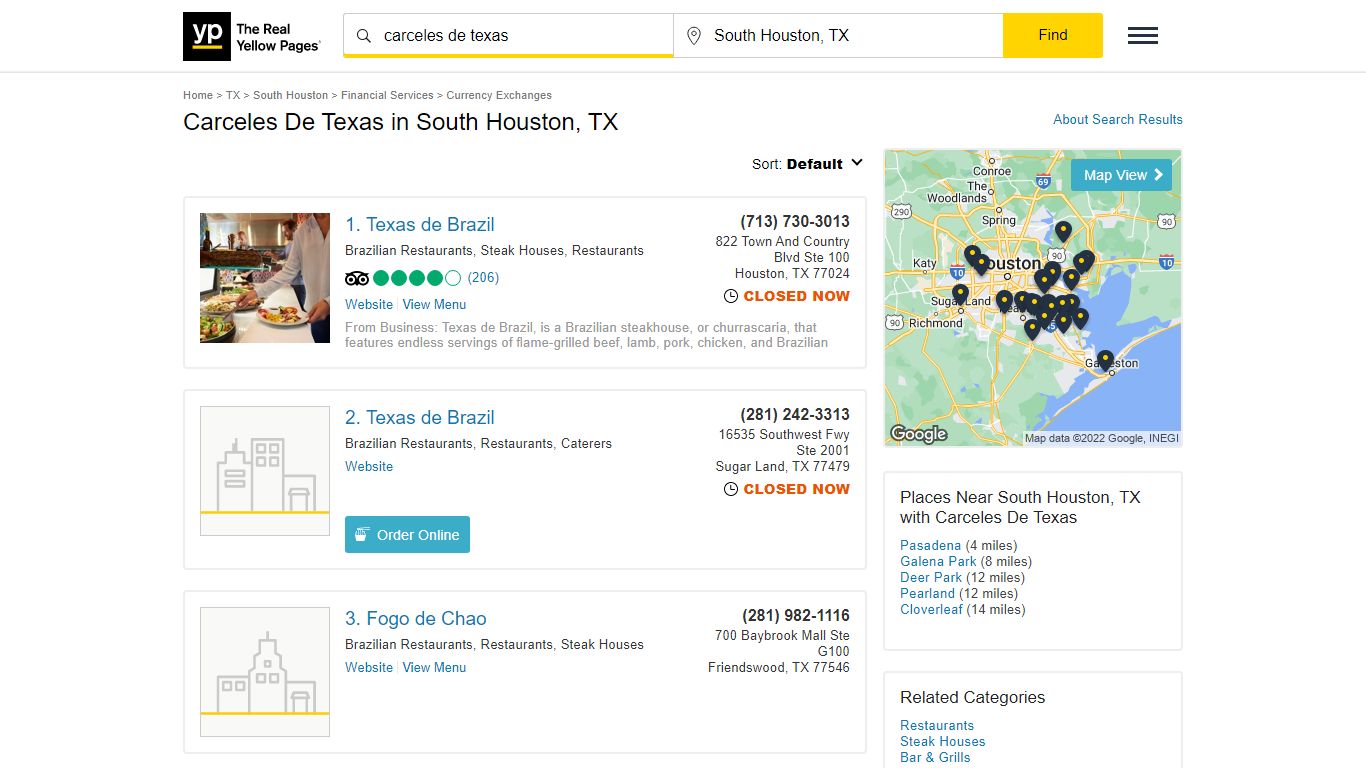Click the TripAdvisor owl rating icon
1366x768 pixels.
click(x=357, y=278)
